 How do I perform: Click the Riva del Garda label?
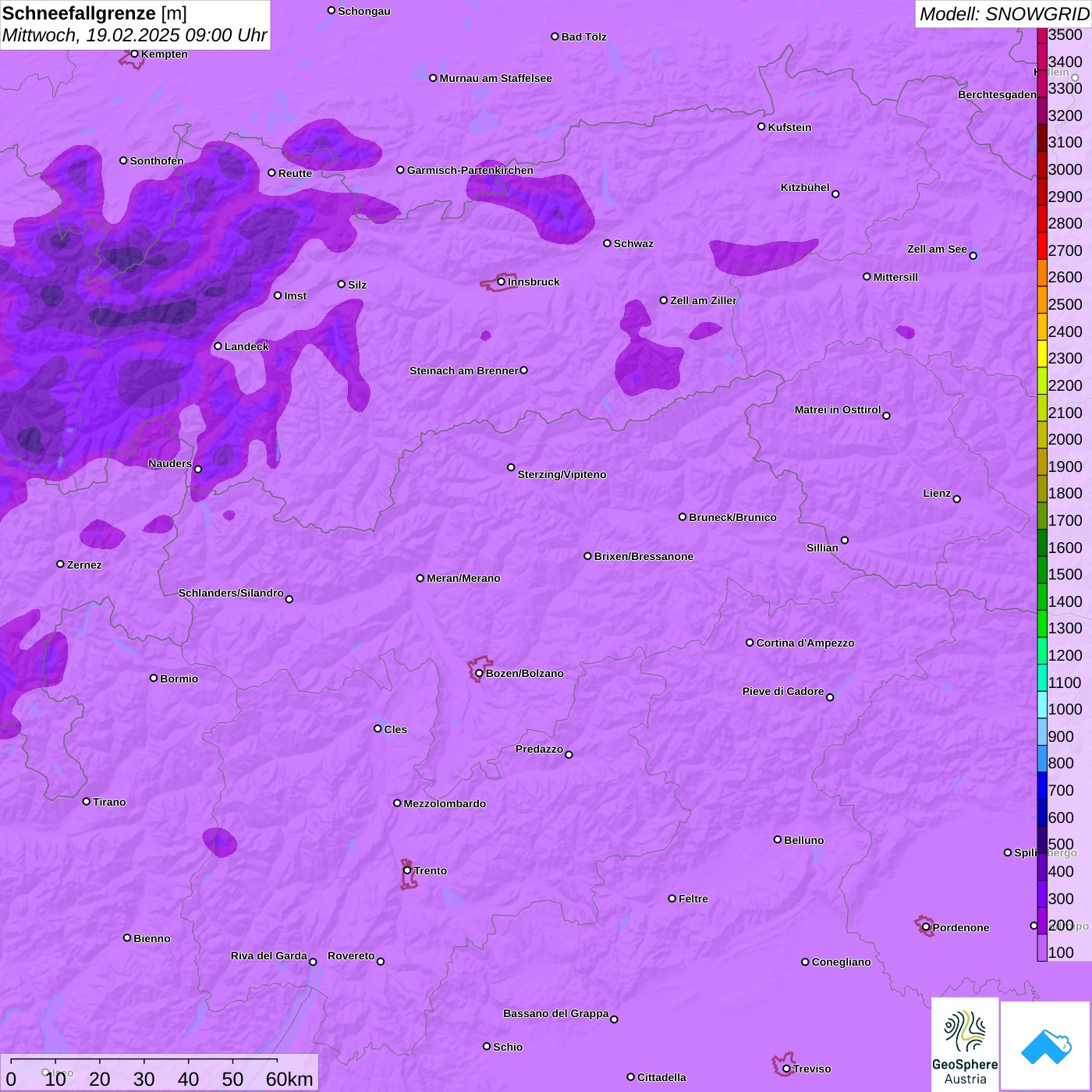pyautogui.click(x=268, y=955)
